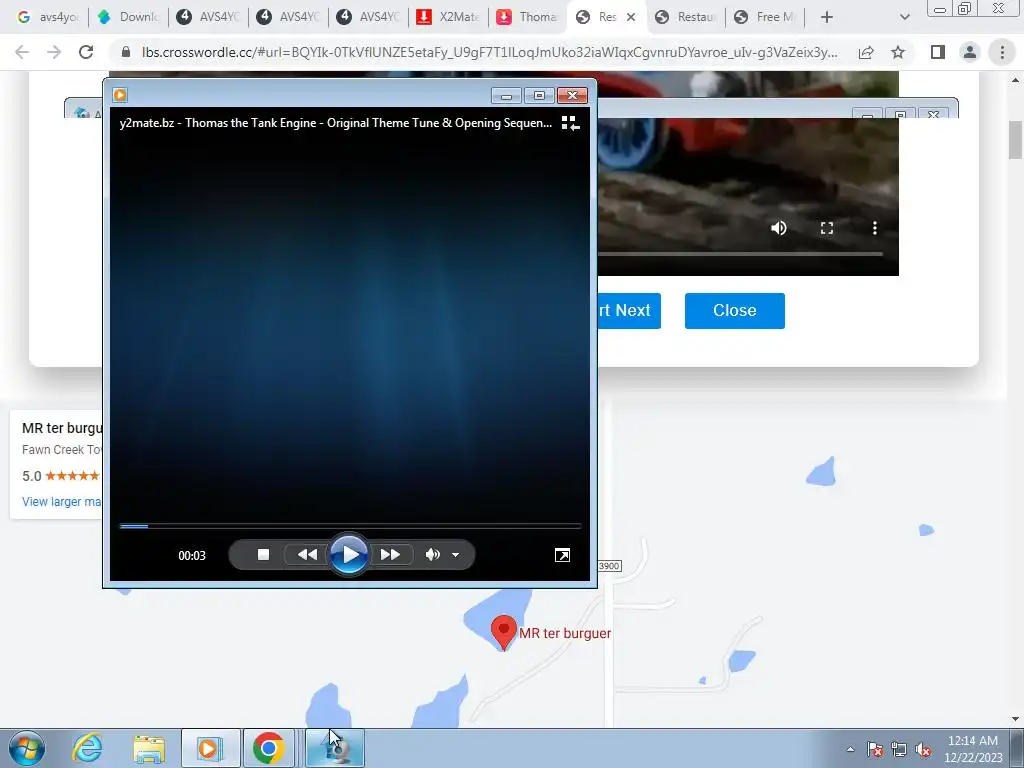Open taskbar clock showing 12:14 AM
Image resolution: width=1024 pixels, height=768 pixels.
pos(973,749)
